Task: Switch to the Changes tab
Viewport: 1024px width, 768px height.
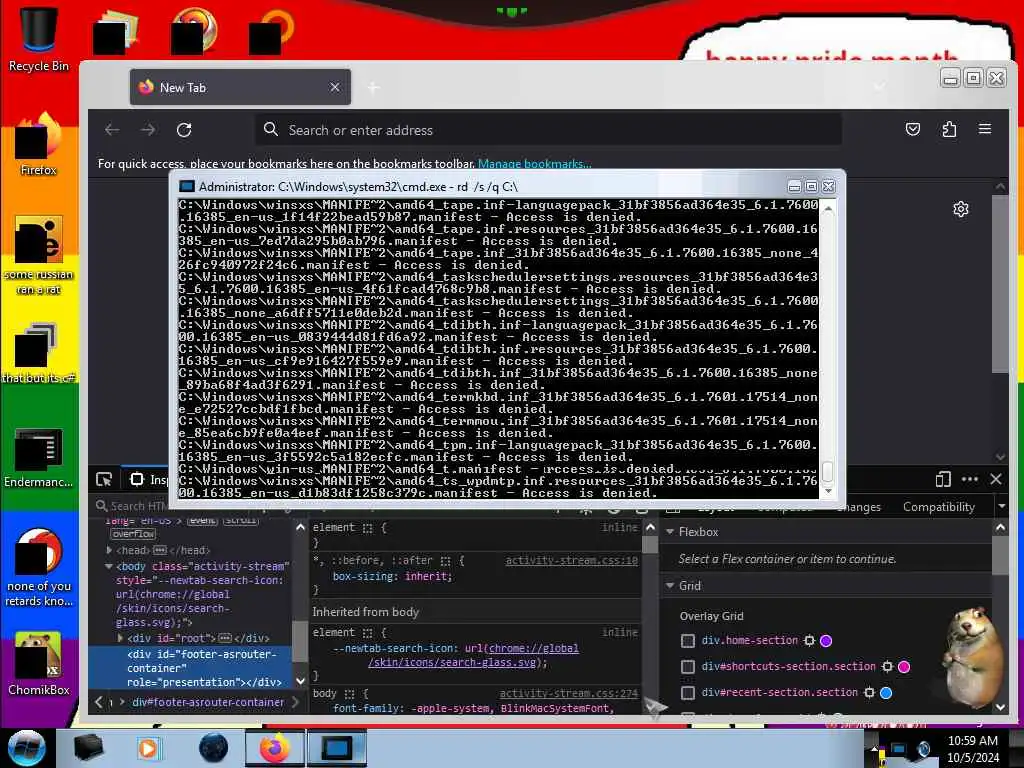Action: 858,507
